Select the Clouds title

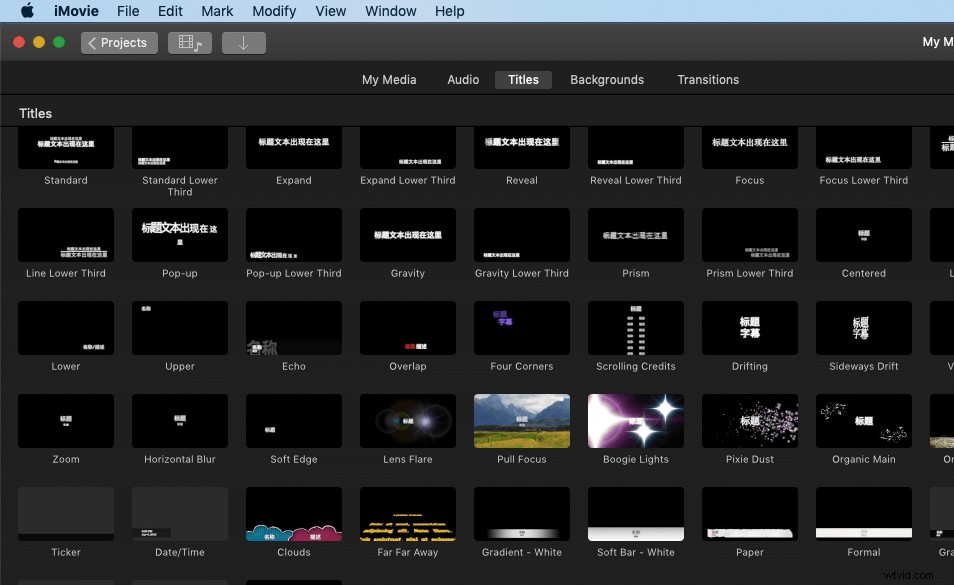(x=293, y=513)
